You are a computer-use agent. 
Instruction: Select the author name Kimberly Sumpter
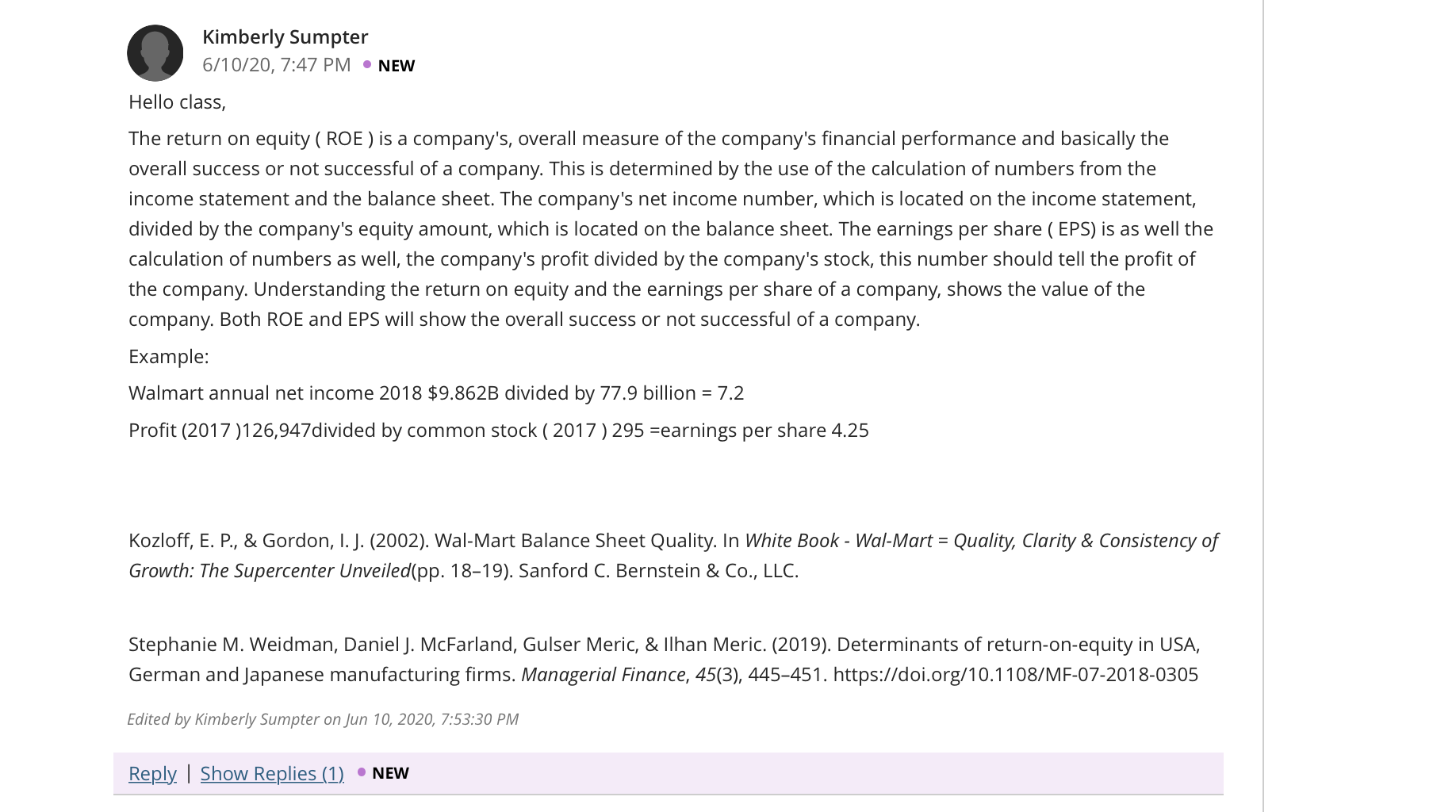(x=285, y=36)
